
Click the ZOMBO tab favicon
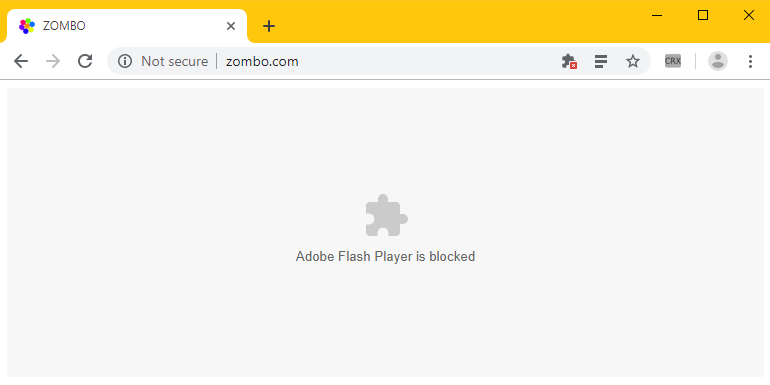[27, 26]
